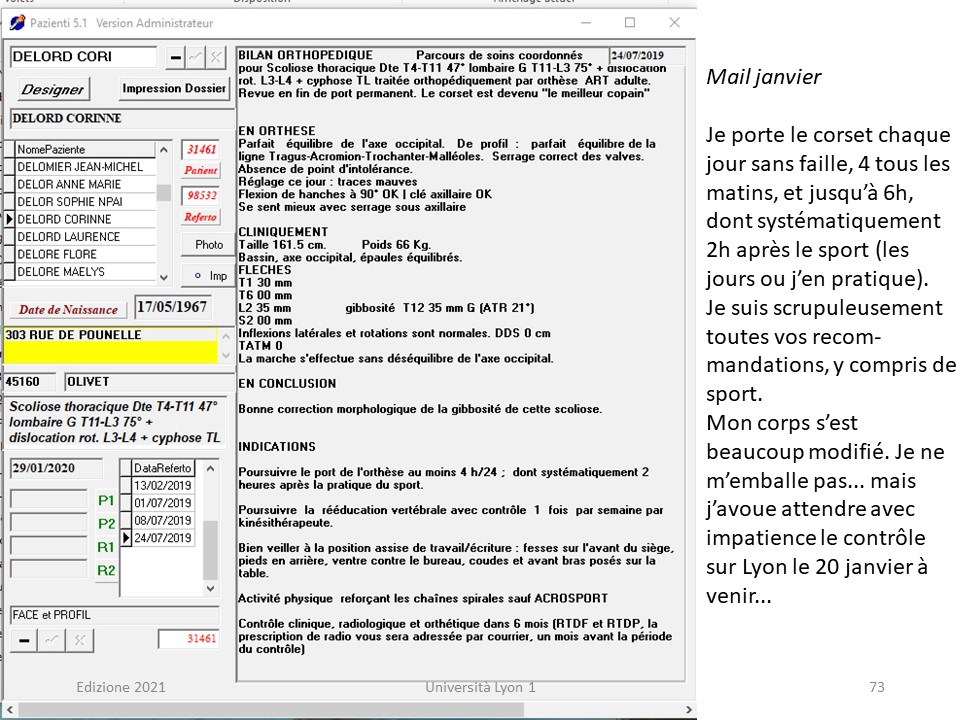Image resolution: width=960 pixels, height=720 pixels.
Task: Click the patient list scroll down arrow
Action: [163, 277]
